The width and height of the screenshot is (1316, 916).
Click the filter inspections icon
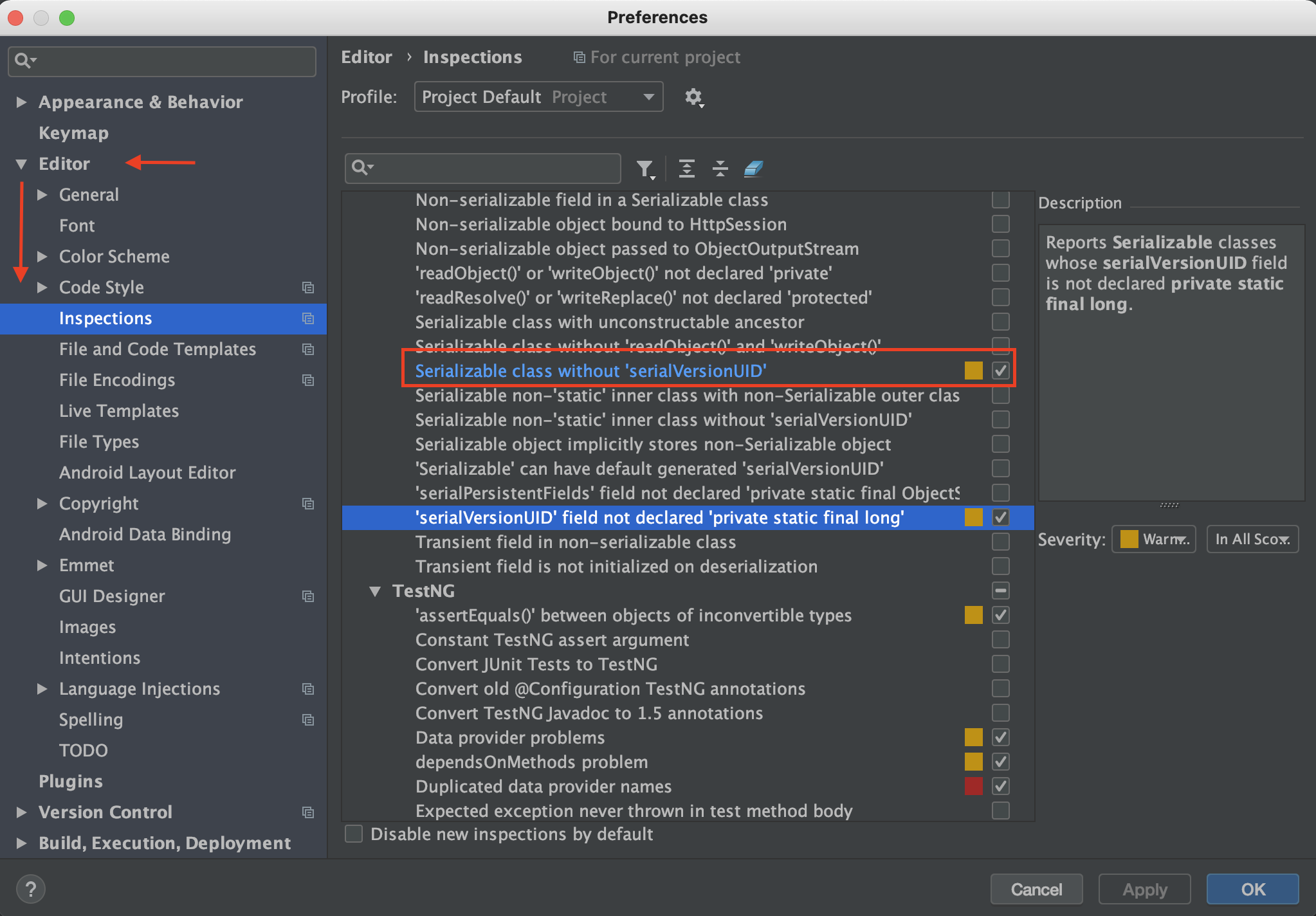(645, 169)
